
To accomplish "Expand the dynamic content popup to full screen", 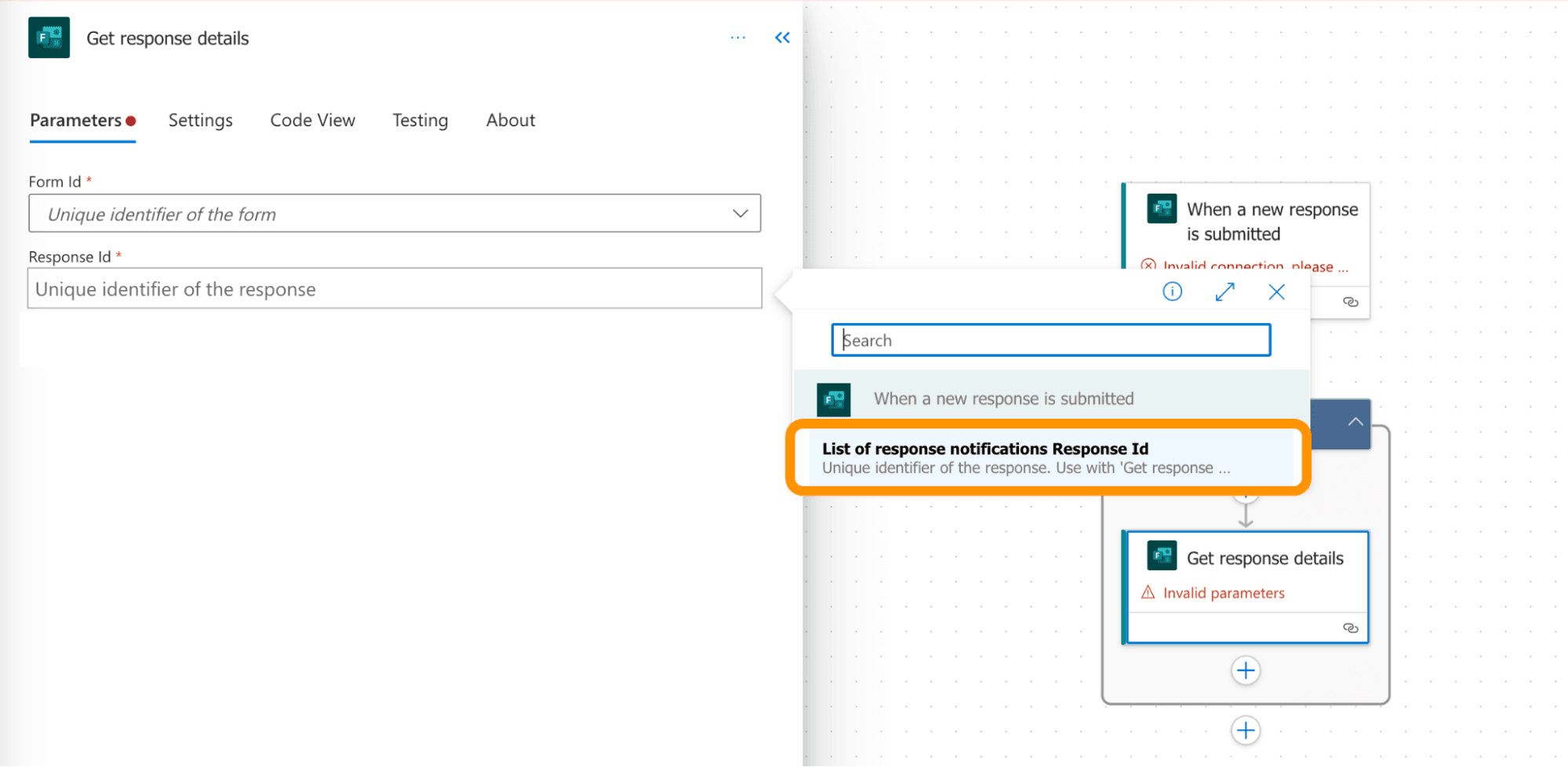I will coord(1224,292).
